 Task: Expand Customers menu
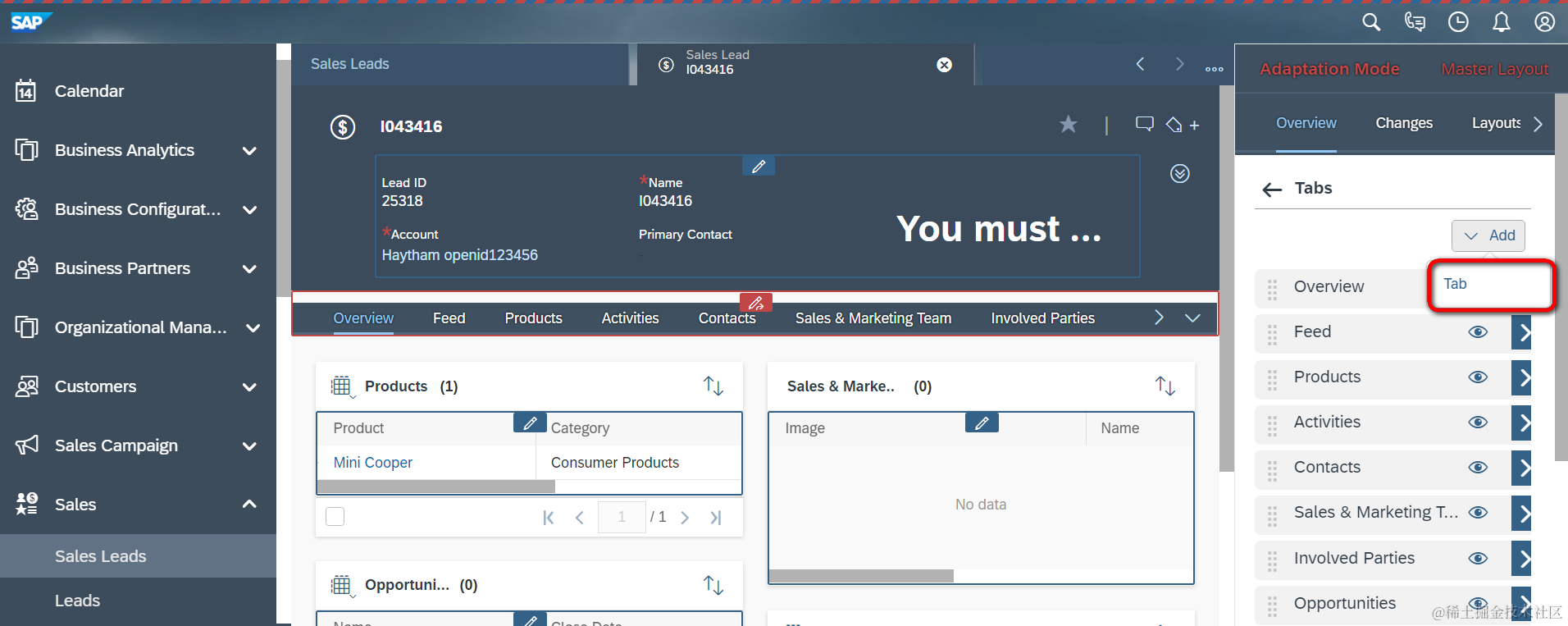point(249,387)
